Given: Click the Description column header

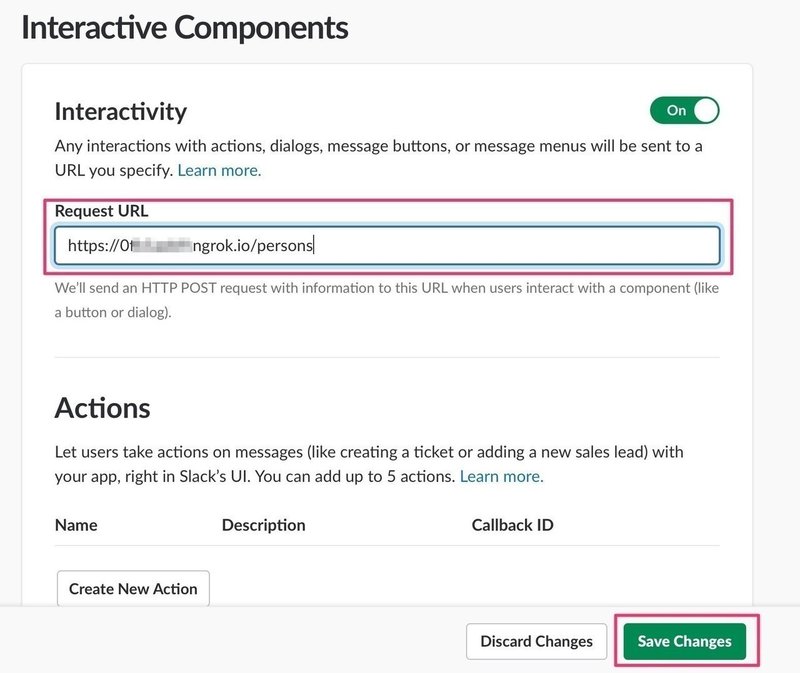Looking at the screenshot, I should 264,525.
